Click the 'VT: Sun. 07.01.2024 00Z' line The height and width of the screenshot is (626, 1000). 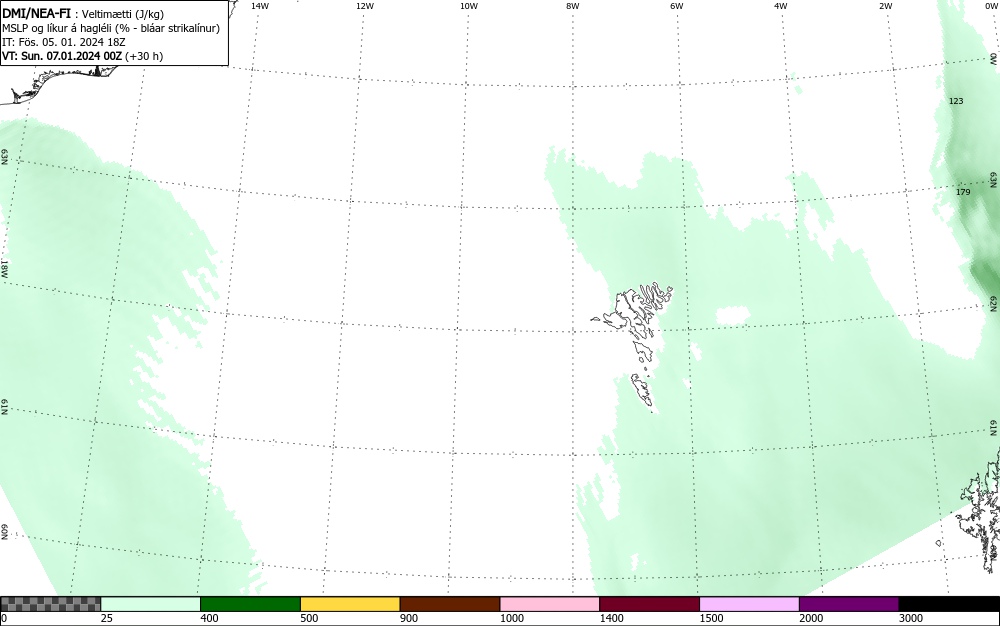coord(82,56)
